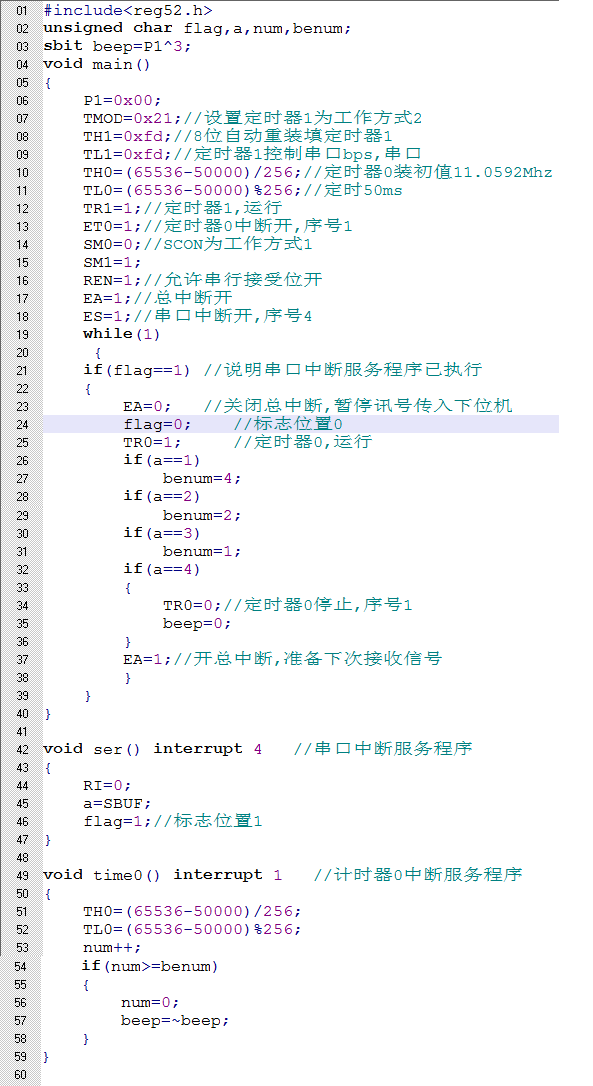Screen dimensions: 593x1086
Task: Click the 'REN=1;' statement line
Action: (114, 281)
